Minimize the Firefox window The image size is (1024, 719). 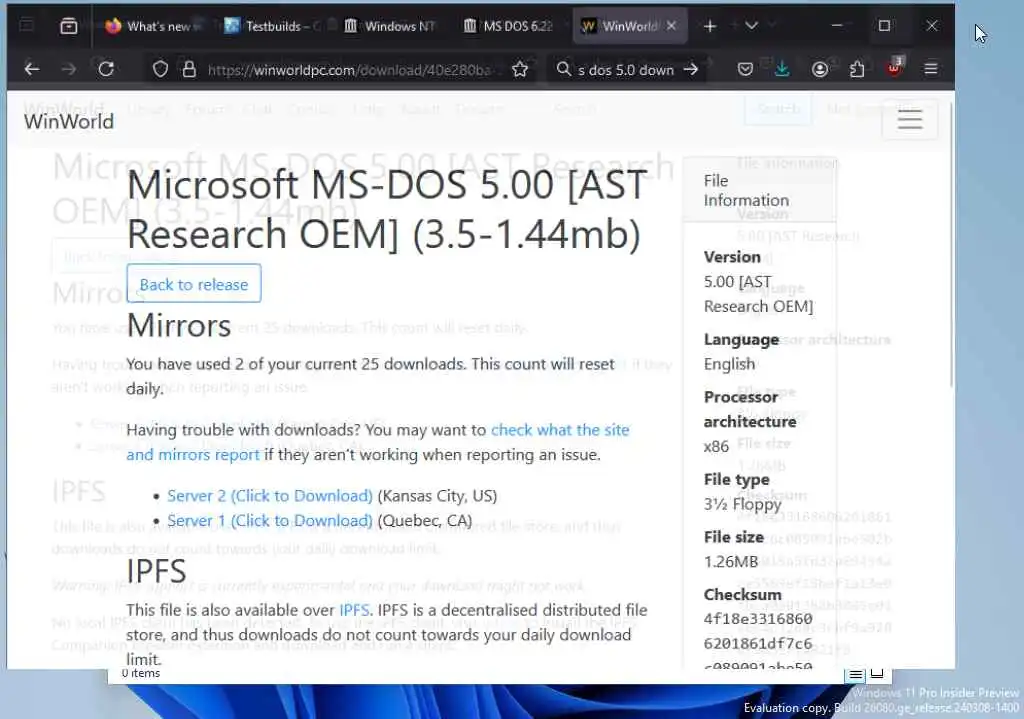coord(837,26)
